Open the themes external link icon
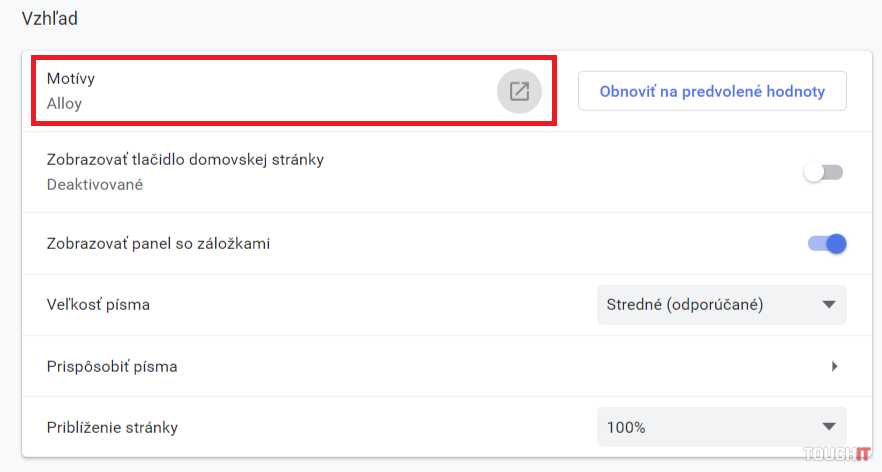 [x=519, y=91]
